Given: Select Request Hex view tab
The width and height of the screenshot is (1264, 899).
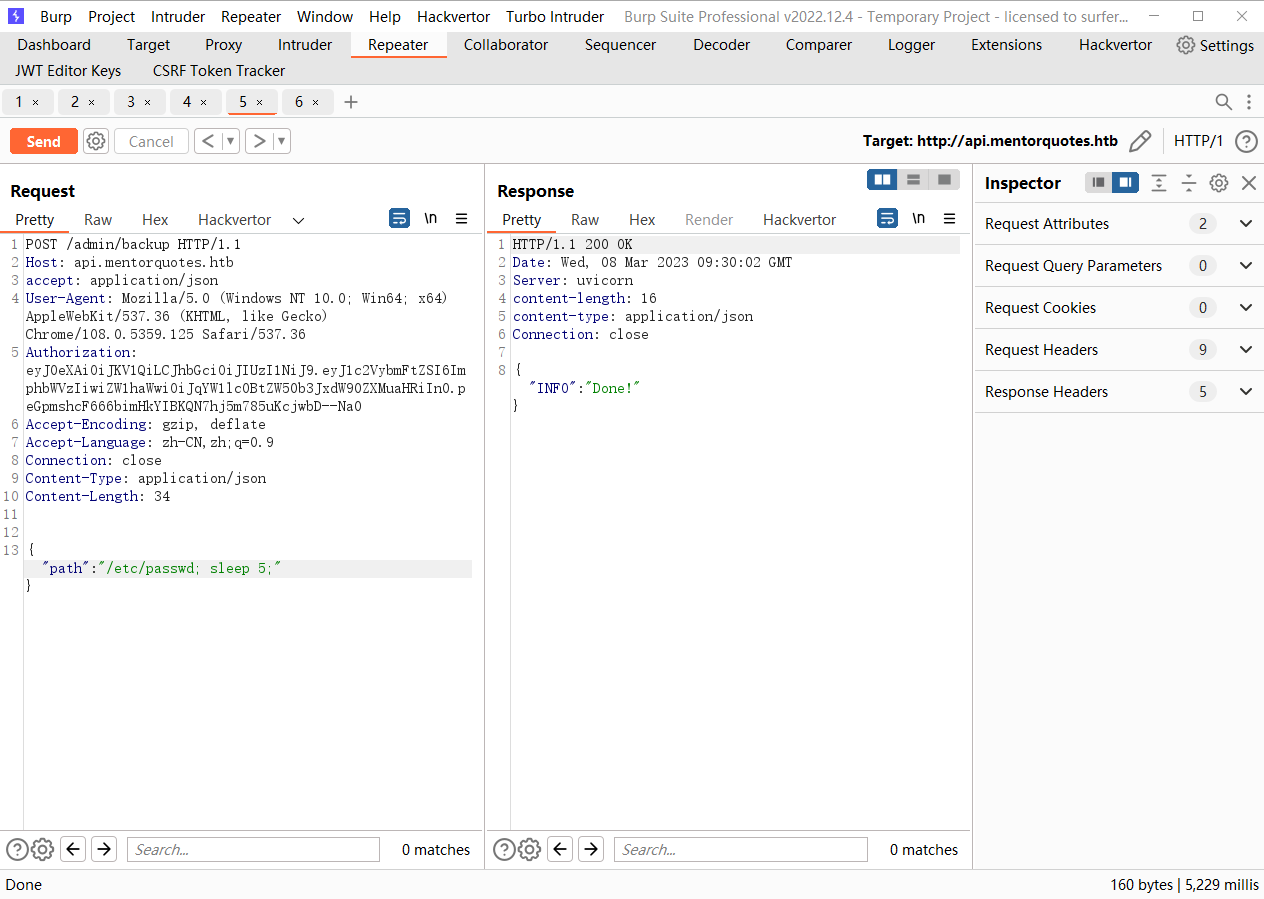Looking at the screenshot, I should click(x=155, y=220).
